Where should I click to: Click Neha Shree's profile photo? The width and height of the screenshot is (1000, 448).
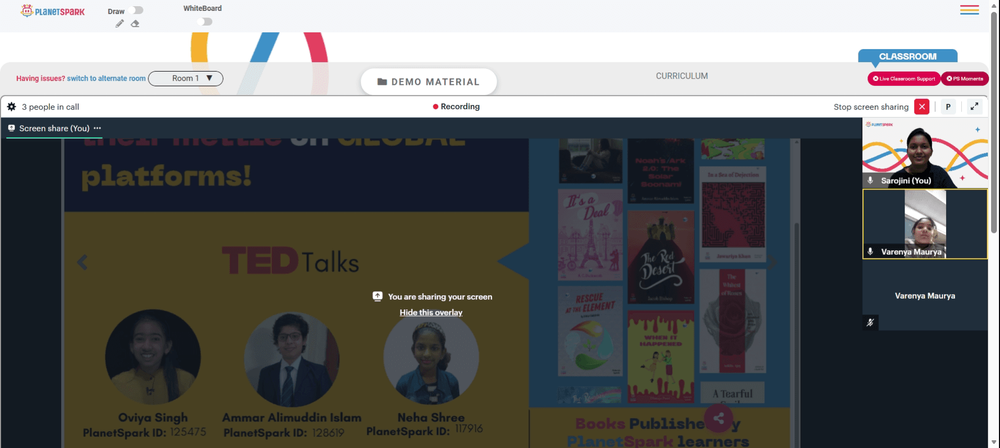431,357
